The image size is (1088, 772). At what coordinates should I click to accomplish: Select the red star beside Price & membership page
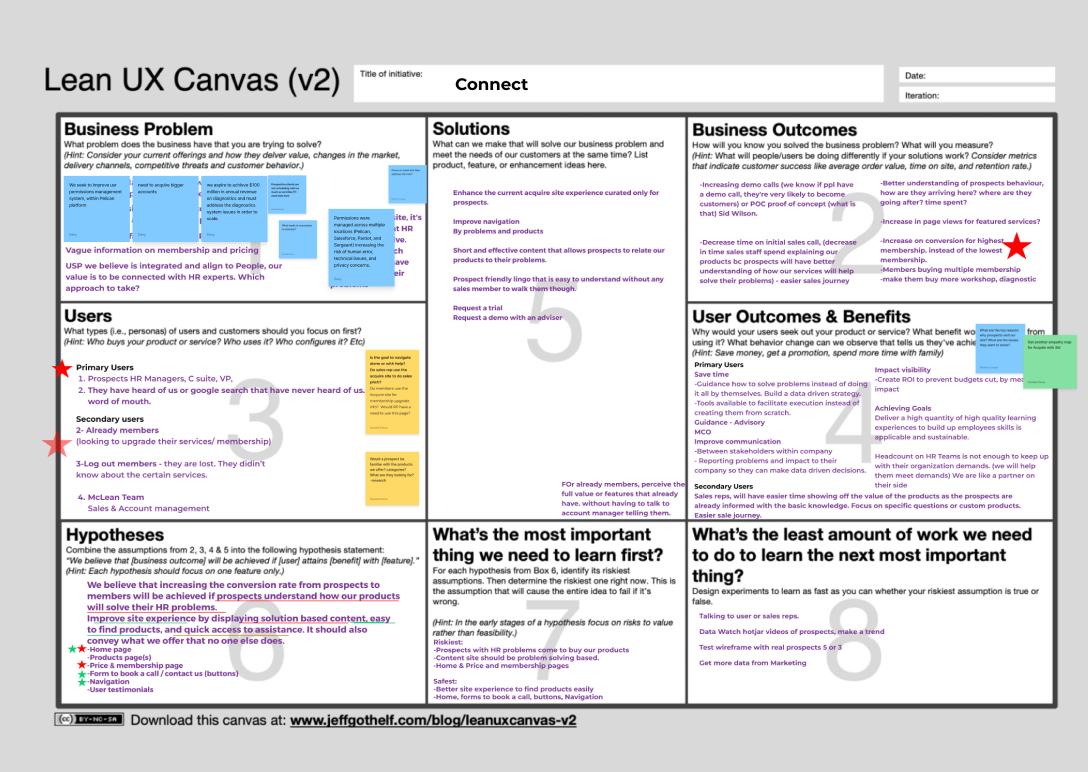click(x=82, y=664)
